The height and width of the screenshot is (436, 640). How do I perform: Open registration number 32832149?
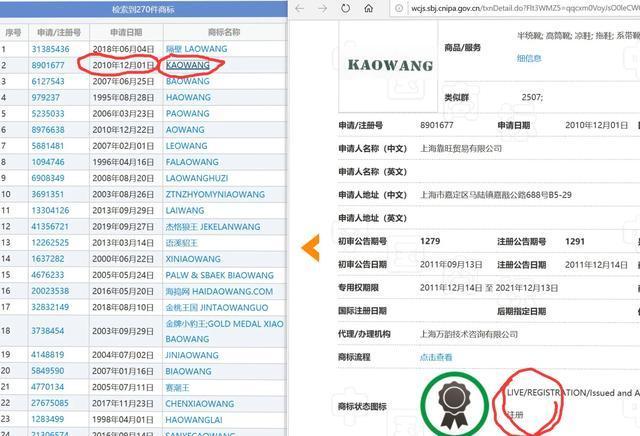click(51, 307)
